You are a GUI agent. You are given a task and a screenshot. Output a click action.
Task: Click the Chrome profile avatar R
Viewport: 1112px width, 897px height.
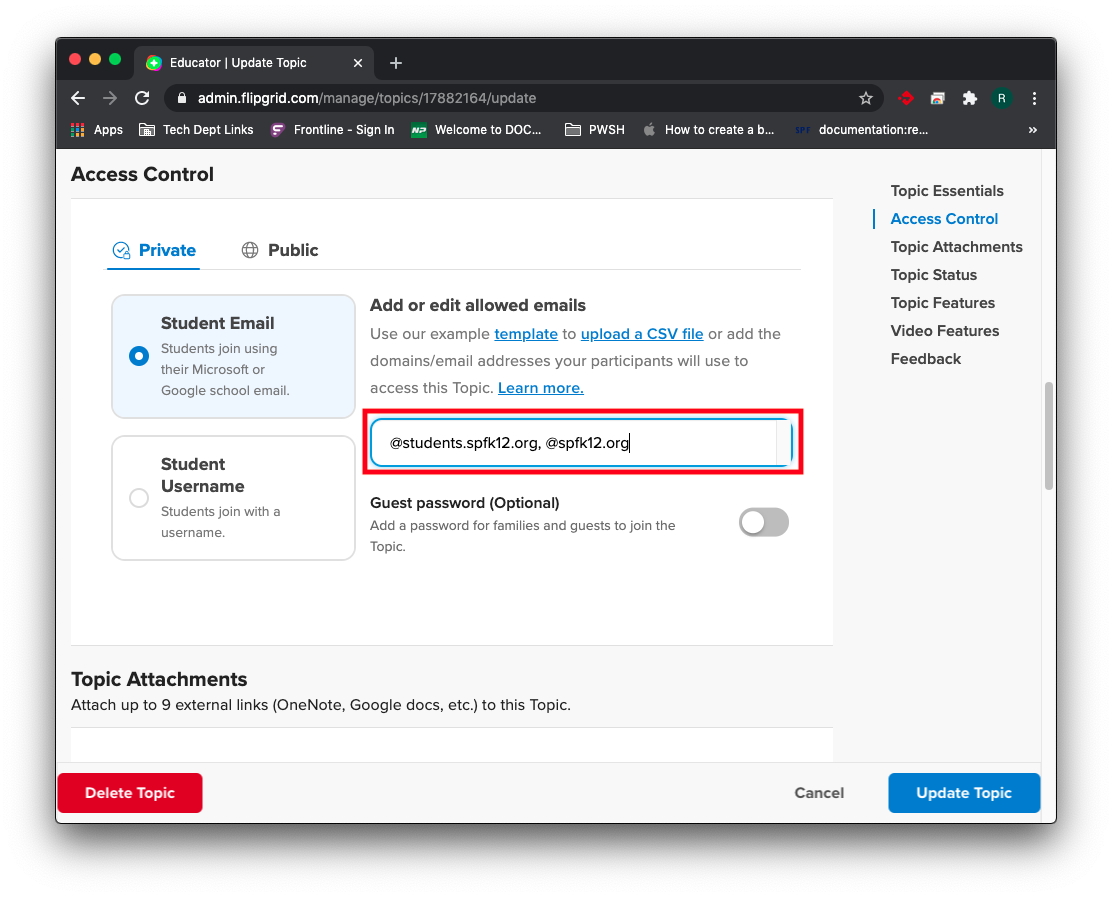1001,98
